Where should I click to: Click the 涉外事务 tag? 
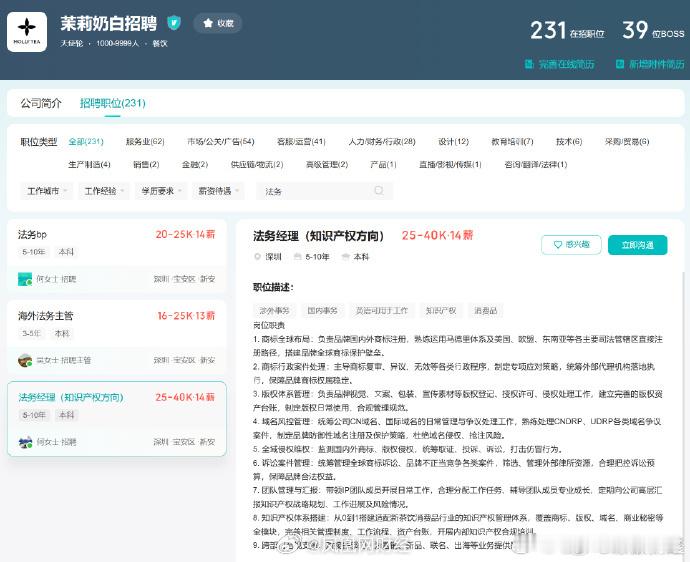coord(275,311)
